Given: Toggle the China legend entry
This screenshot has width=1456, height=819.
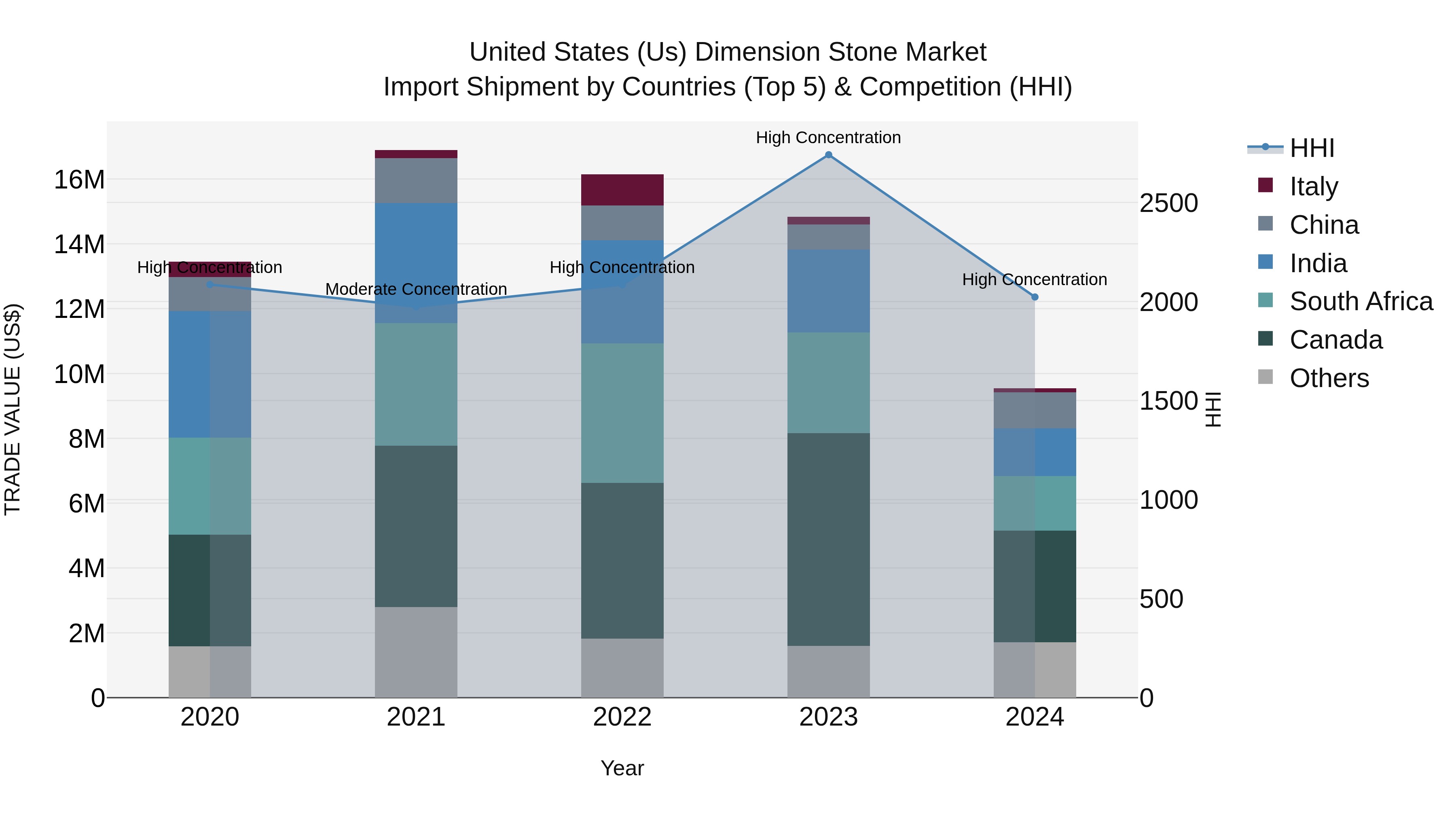Looking at the screenshot, I should (x=1308, y=224).
